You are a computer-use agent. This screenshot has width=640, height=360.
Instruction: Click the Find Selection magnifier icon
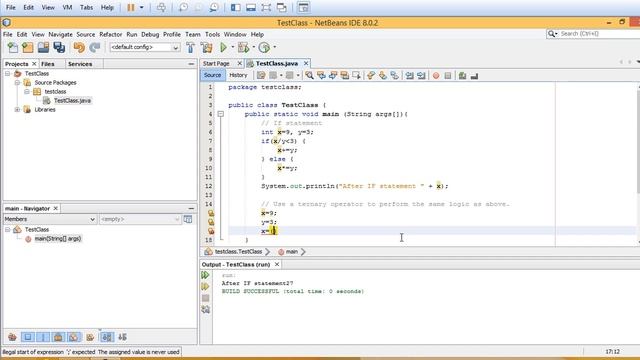coord(309,76)
